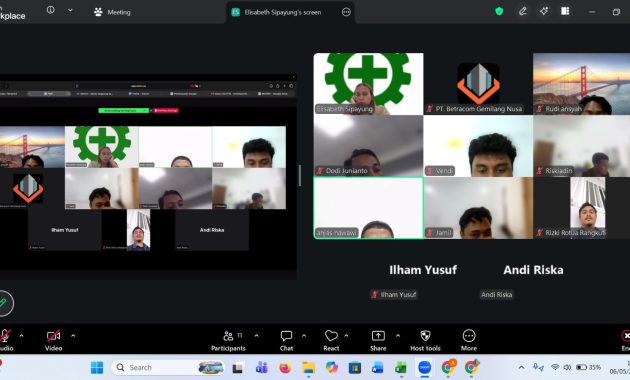
Task: Click the shared screen preview area
Action: [x=148, y=177]
